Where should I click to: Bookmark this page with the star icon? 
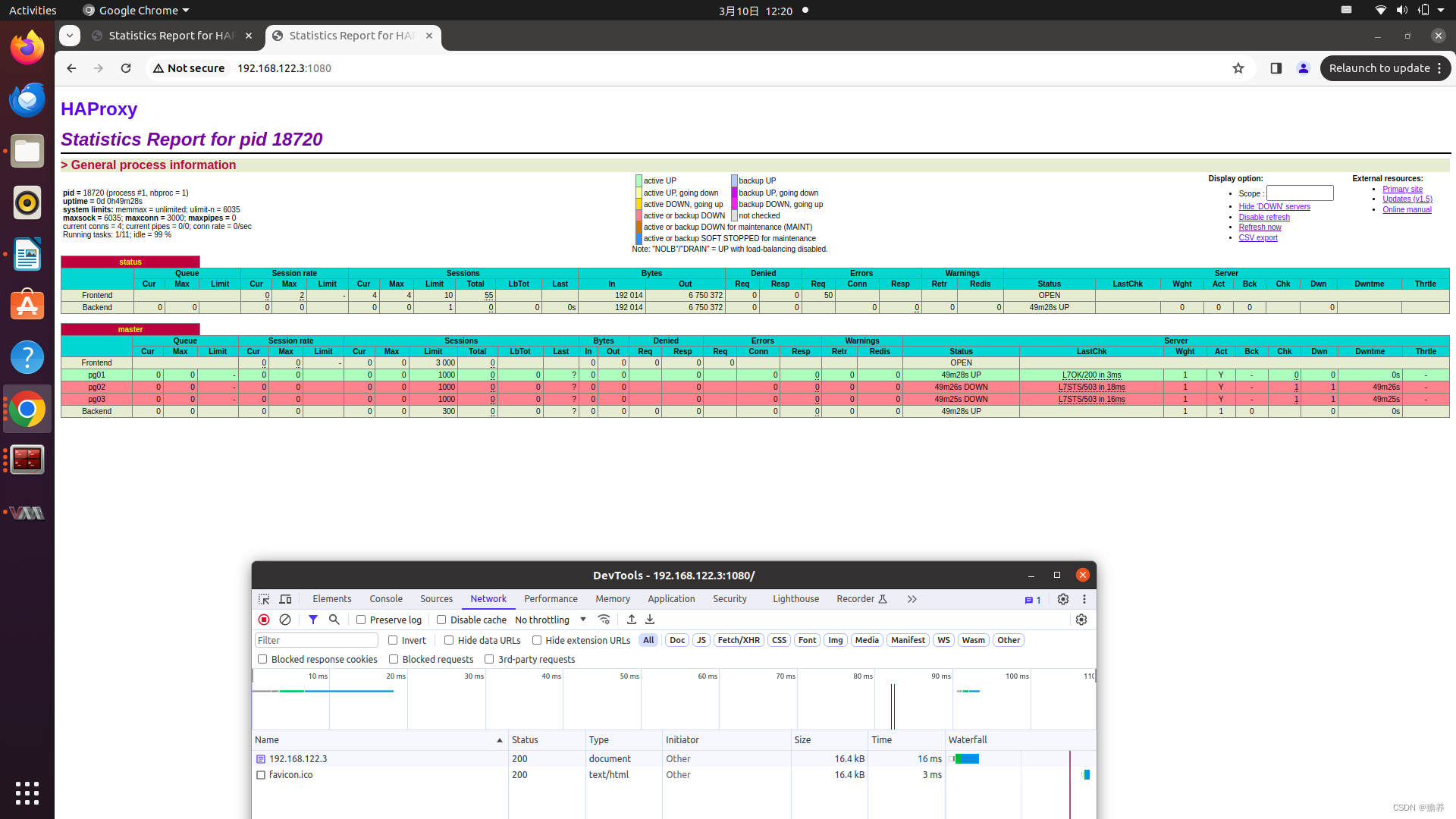1238,68
